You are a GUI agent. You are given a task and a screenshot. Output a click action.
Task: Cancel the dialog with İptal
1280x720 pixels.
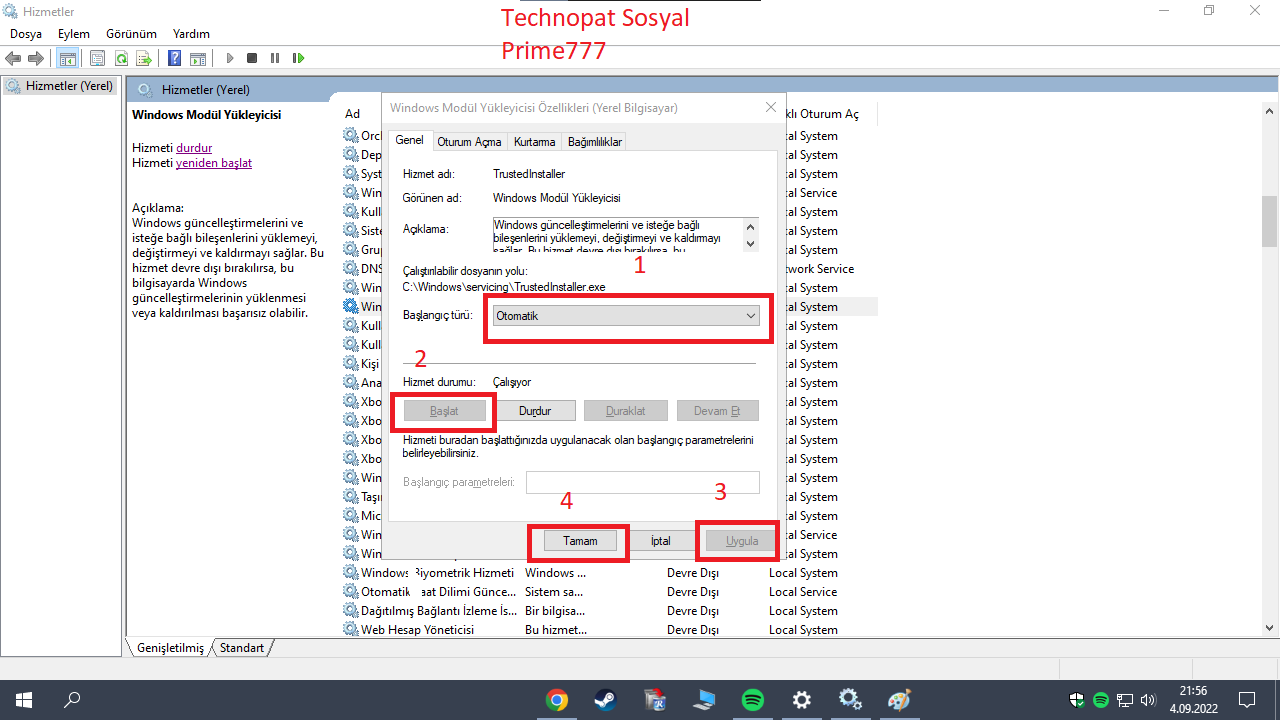(660, 541)
